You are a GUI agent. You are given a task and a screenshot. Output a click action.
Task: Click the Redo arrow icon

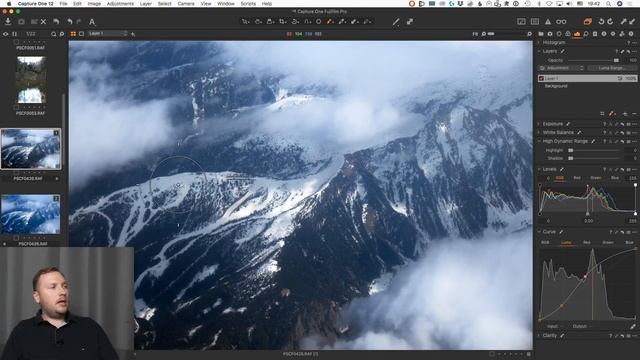coord(79,21)
